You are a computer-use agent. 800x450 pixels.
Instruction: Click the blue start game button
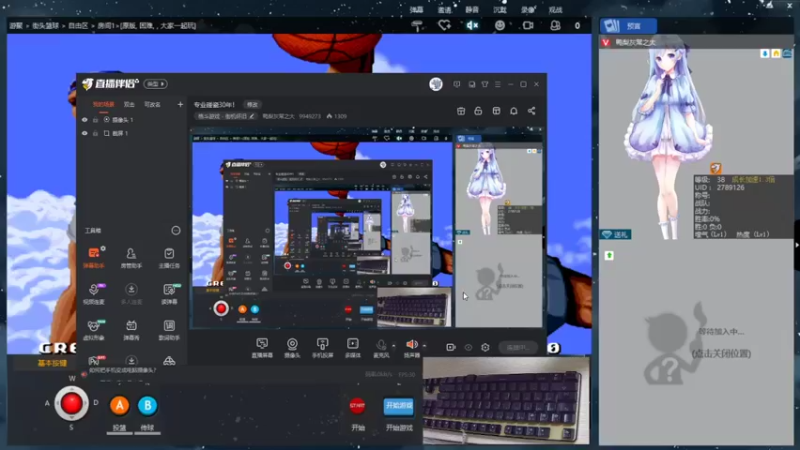398,406
